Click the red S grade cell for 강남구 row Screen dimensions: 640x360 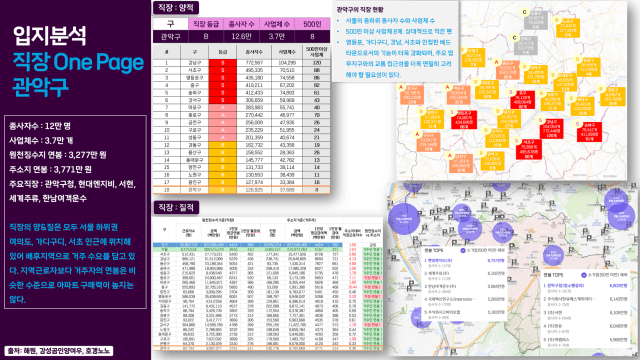point(222,63)
